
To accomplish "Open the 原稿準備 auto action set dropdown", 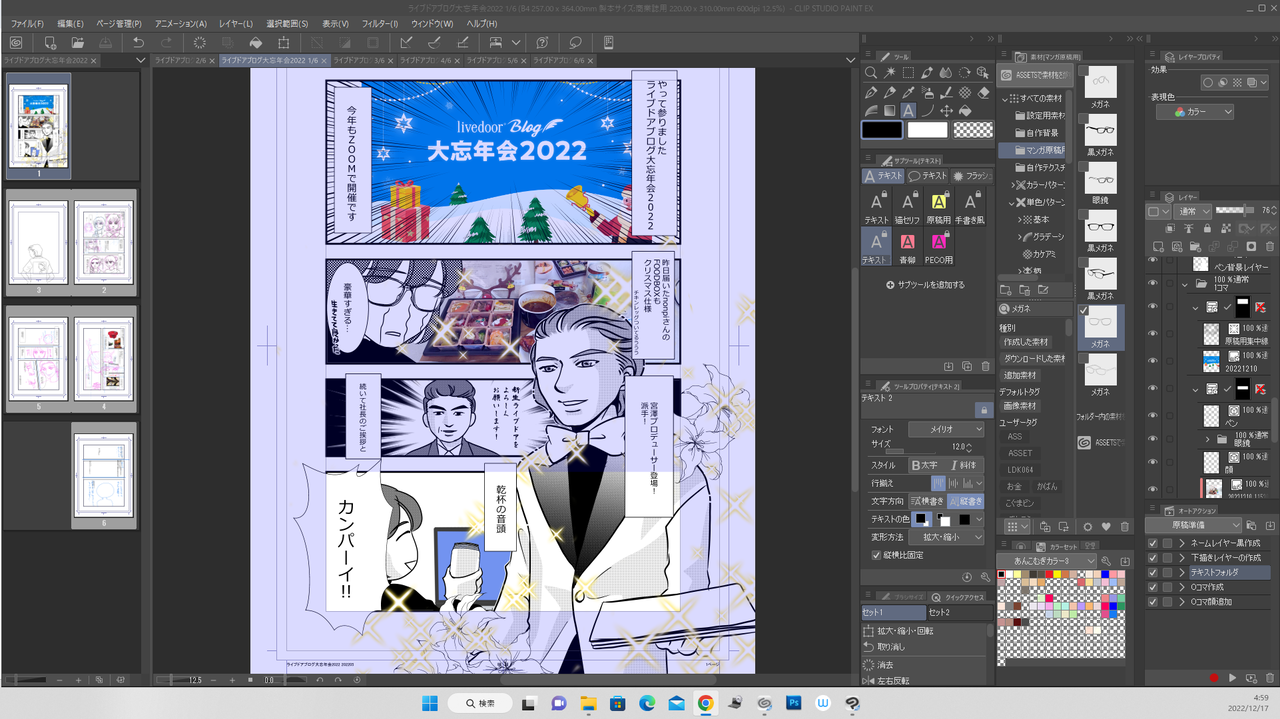I will tap(1193, 525).
